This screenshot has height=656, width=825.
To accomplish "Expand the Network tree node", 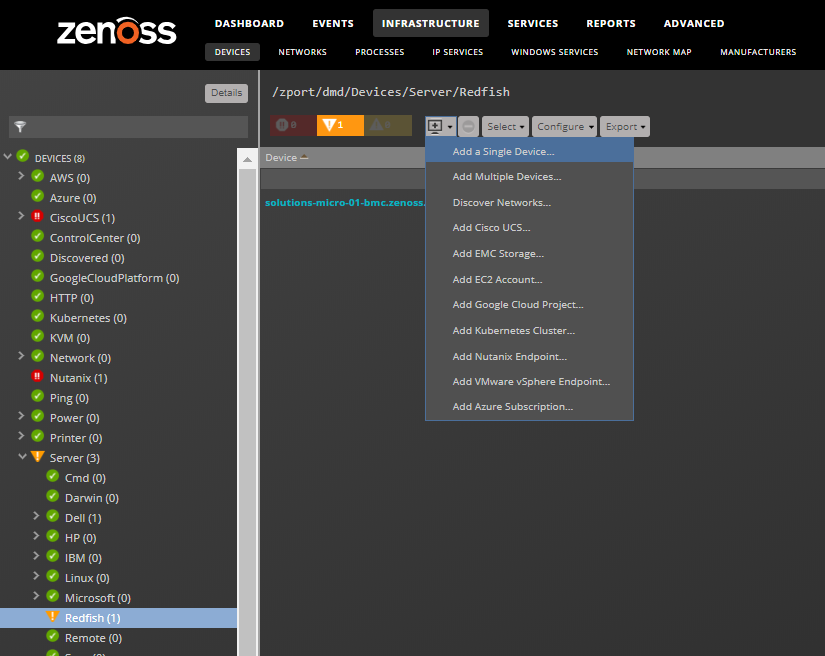I will click(21, 356).
